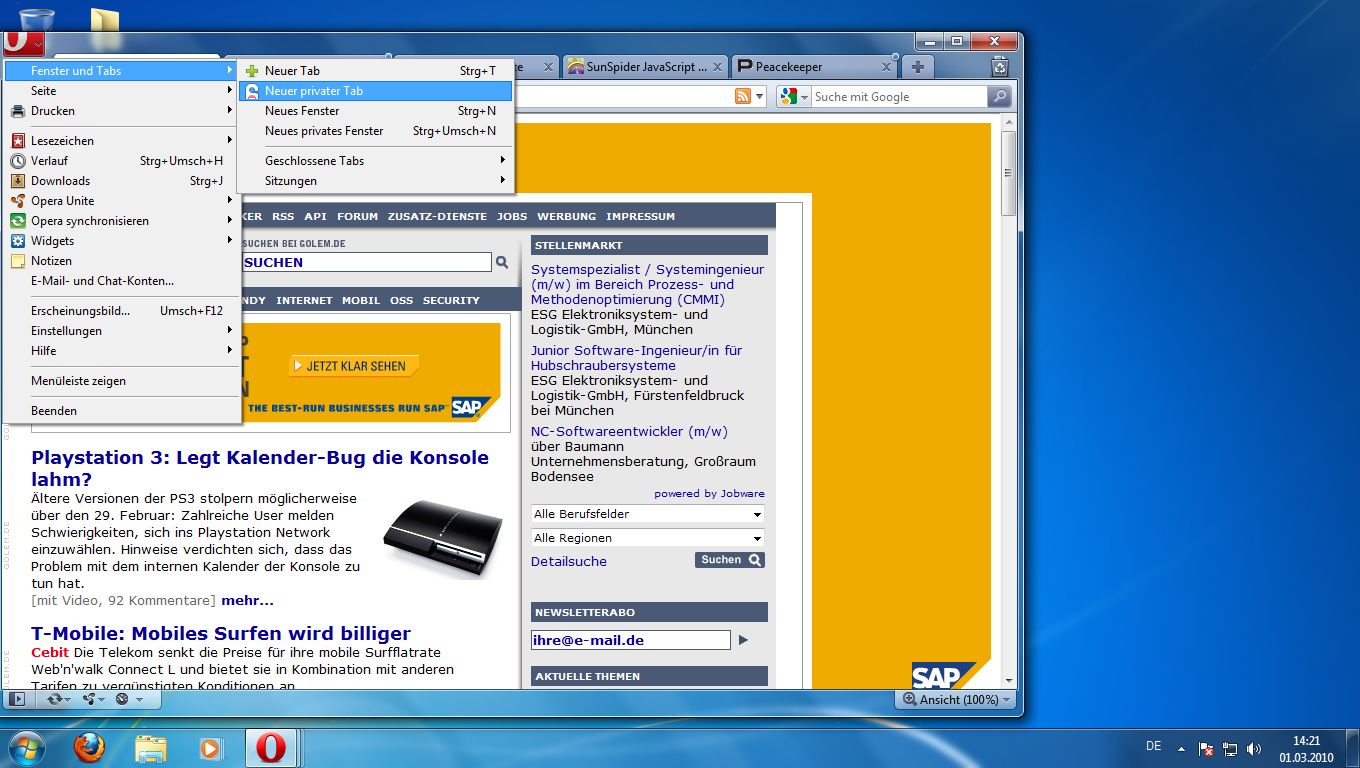Click the RSS feed icon in address bar
1360x768 pixels.
click(743, 97)
